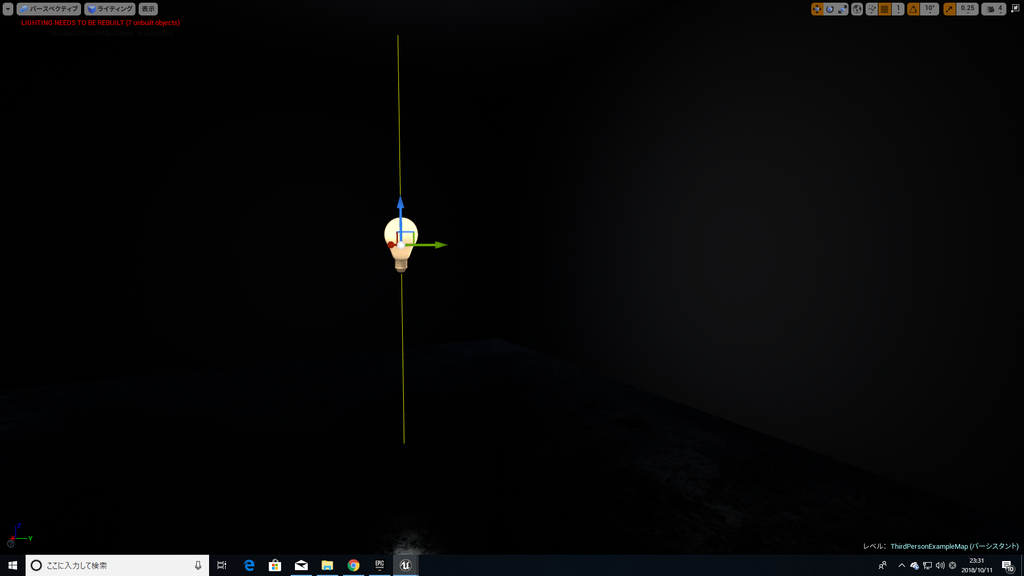Open the camera speed icon
Screen dimensions: 1024x576
(x=988, y=8)
